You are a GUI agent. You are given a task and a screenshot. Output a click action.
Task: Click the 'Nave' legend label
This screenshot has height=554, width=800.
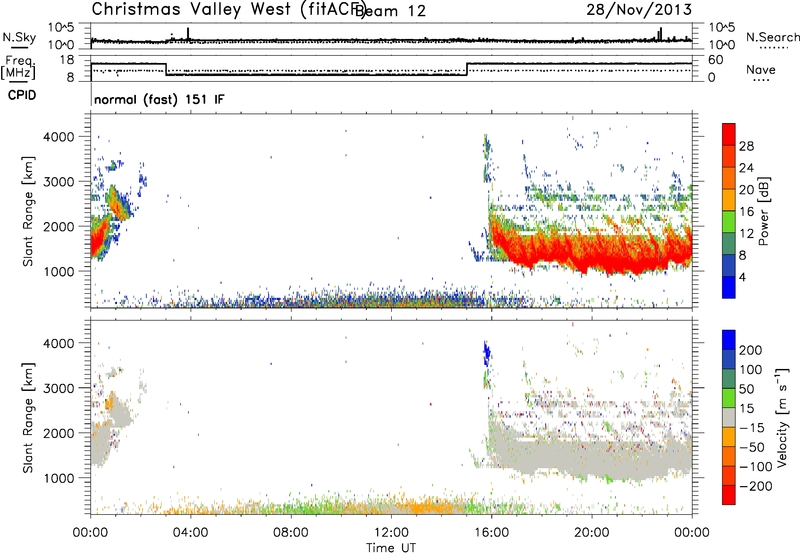pyautogui.click(x=761, y=69)
